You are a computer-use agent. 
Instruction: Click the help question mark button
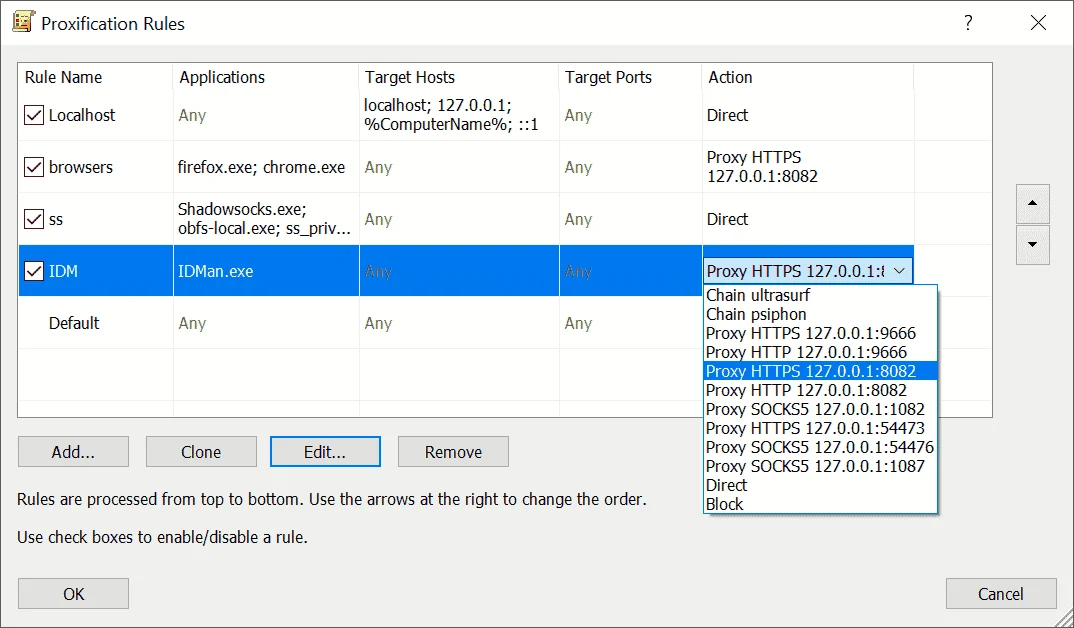pyautogui.click(x=968, y=23)
